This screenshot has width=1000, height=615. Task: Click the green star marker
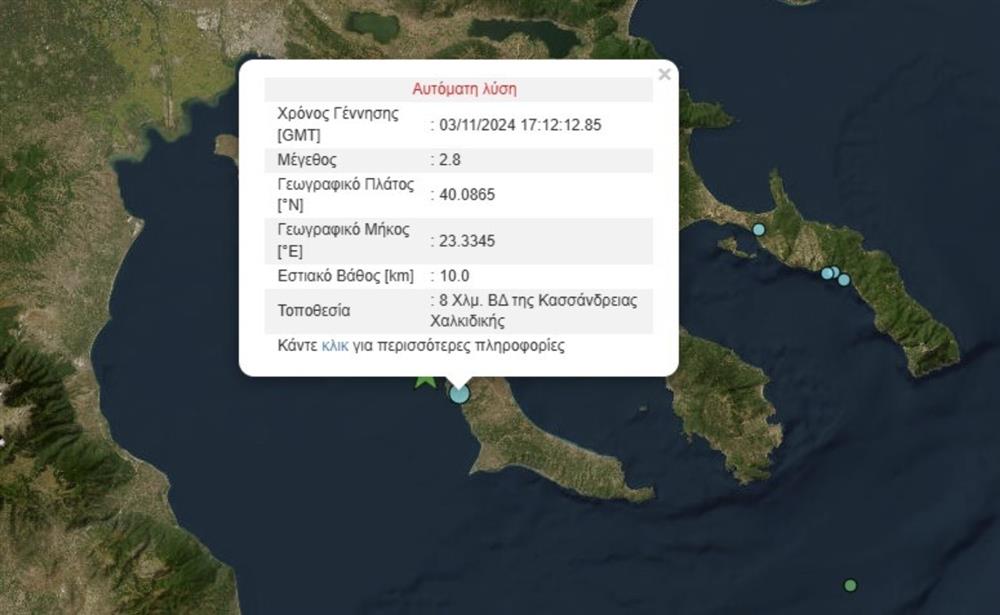pyautogui.click(x=425, y=380)
